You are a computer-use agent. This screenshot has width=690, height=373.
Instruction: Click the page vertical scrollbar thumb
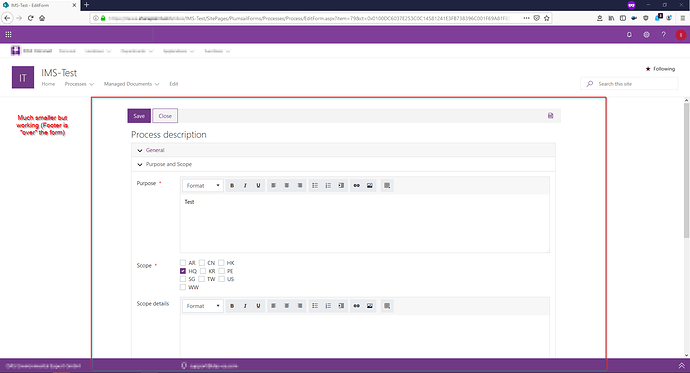point(686,171)
